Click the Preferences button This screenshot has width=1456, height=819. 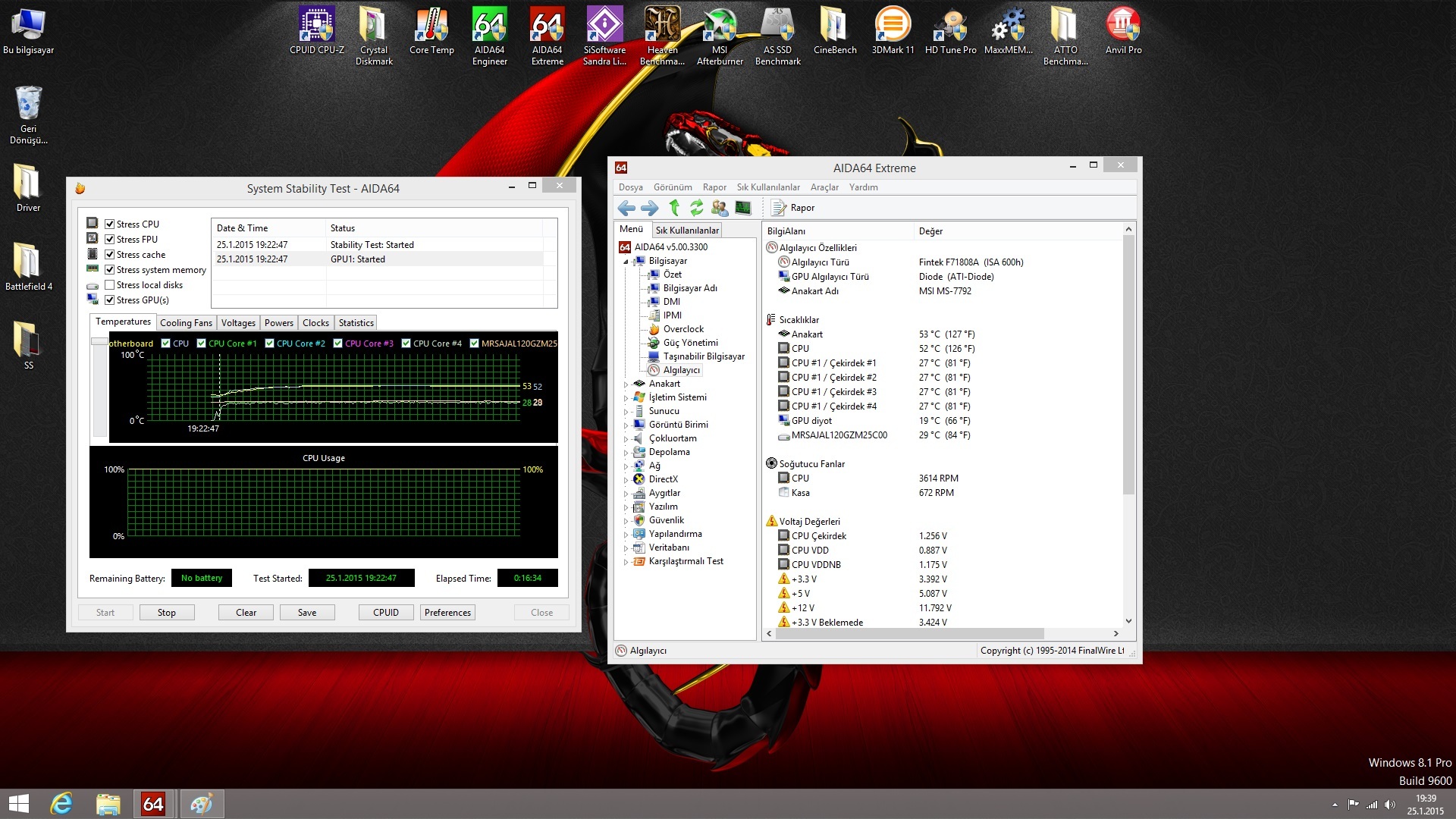tap(447, 613)
